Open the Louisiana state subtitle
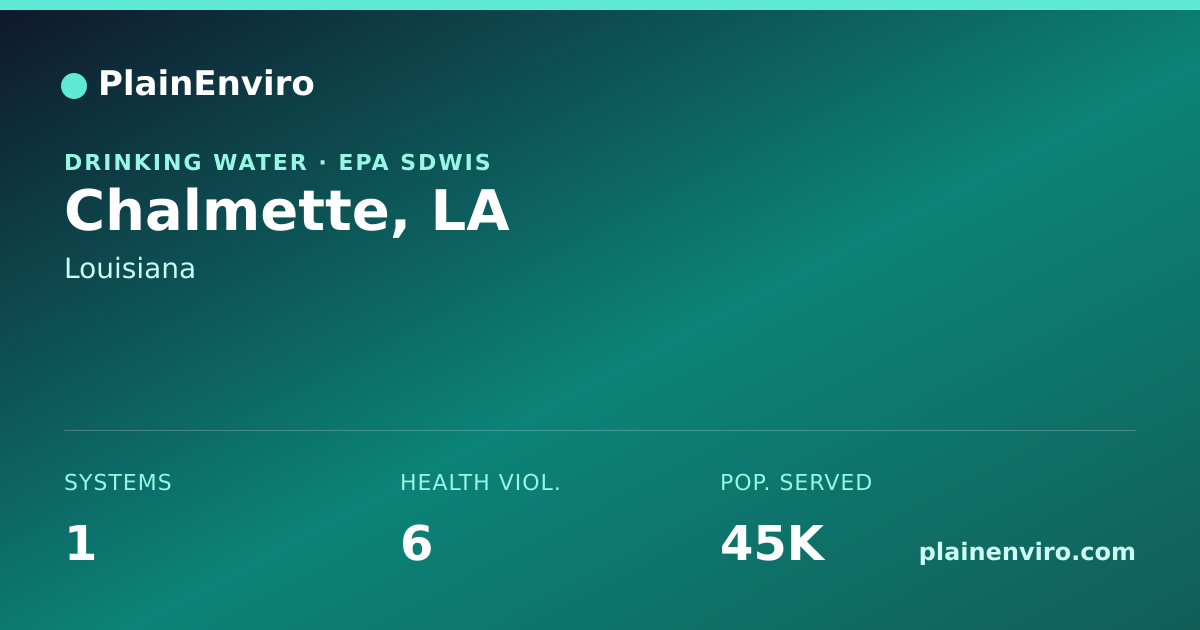The image size is (1200, 630). click(130, 269)
